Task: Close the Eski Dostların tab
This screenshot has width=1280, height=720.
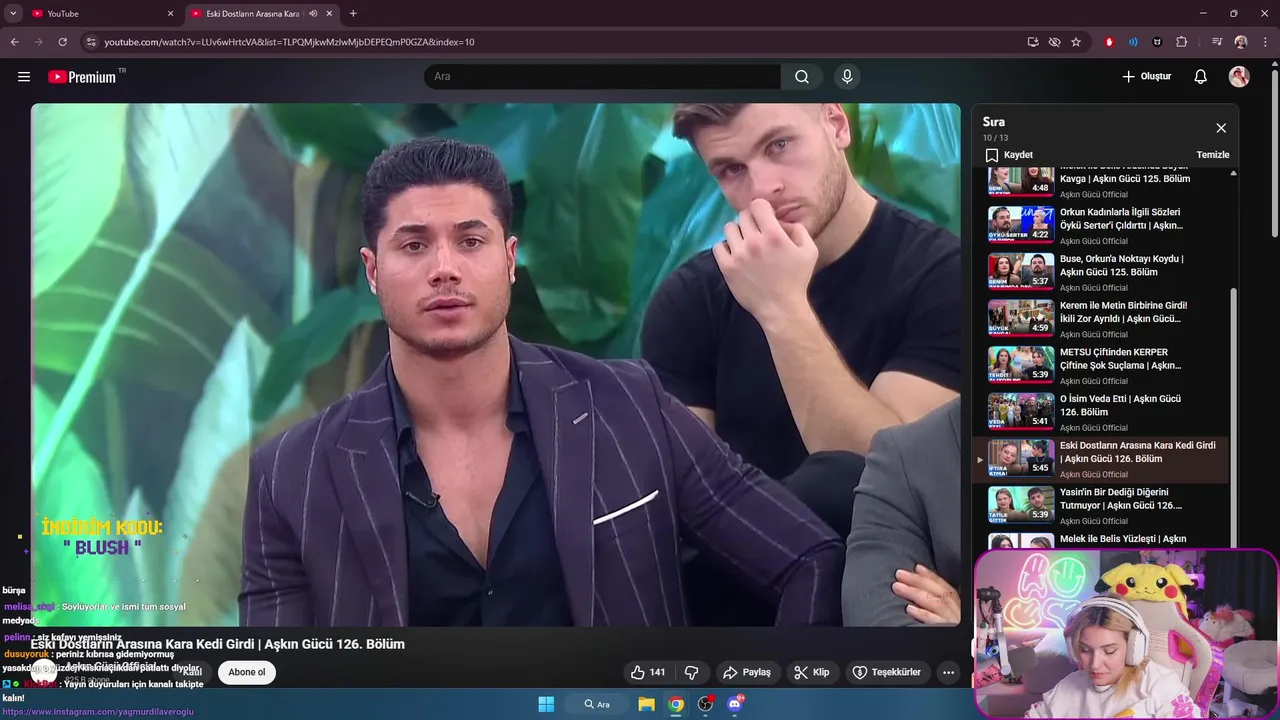Action: 329,14
